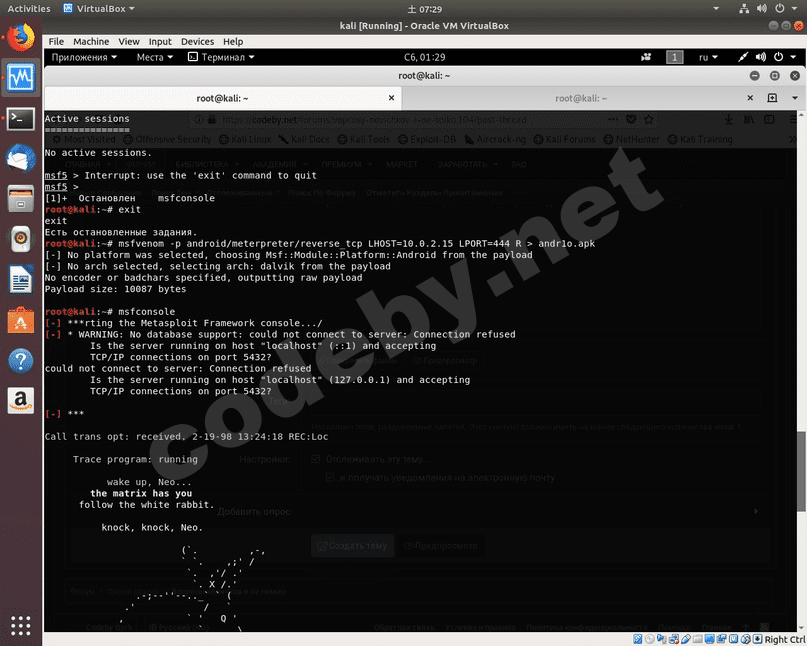
Task: Open the Amazon launcher in the dock
Action: coord(21,400)
